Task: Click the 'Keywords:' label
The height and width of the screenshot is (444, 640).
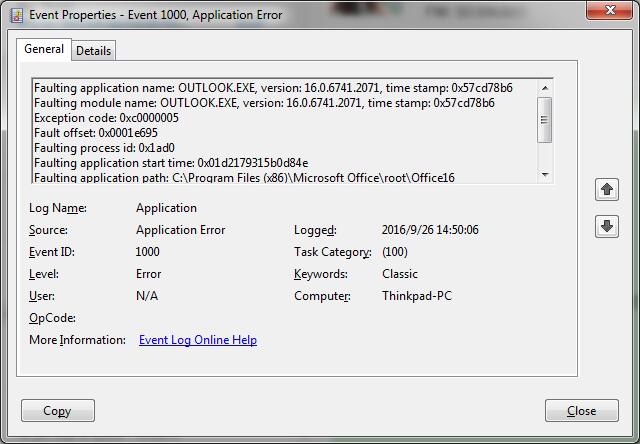Action: [321, 274]
